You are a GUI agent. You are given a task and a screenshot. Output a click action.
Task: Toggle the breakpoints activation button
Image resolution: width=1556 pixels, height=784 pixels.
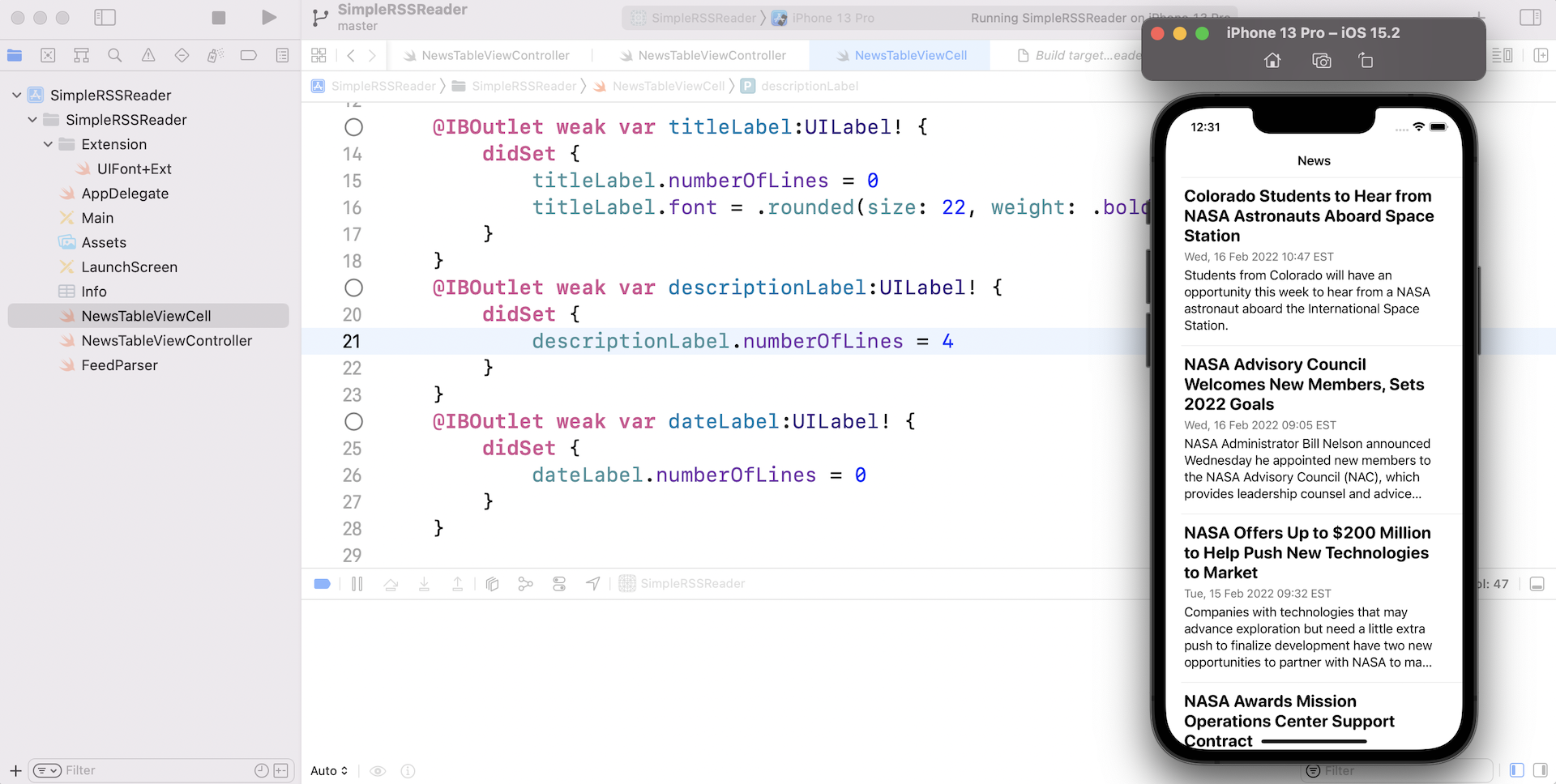[x=322, y=584]
